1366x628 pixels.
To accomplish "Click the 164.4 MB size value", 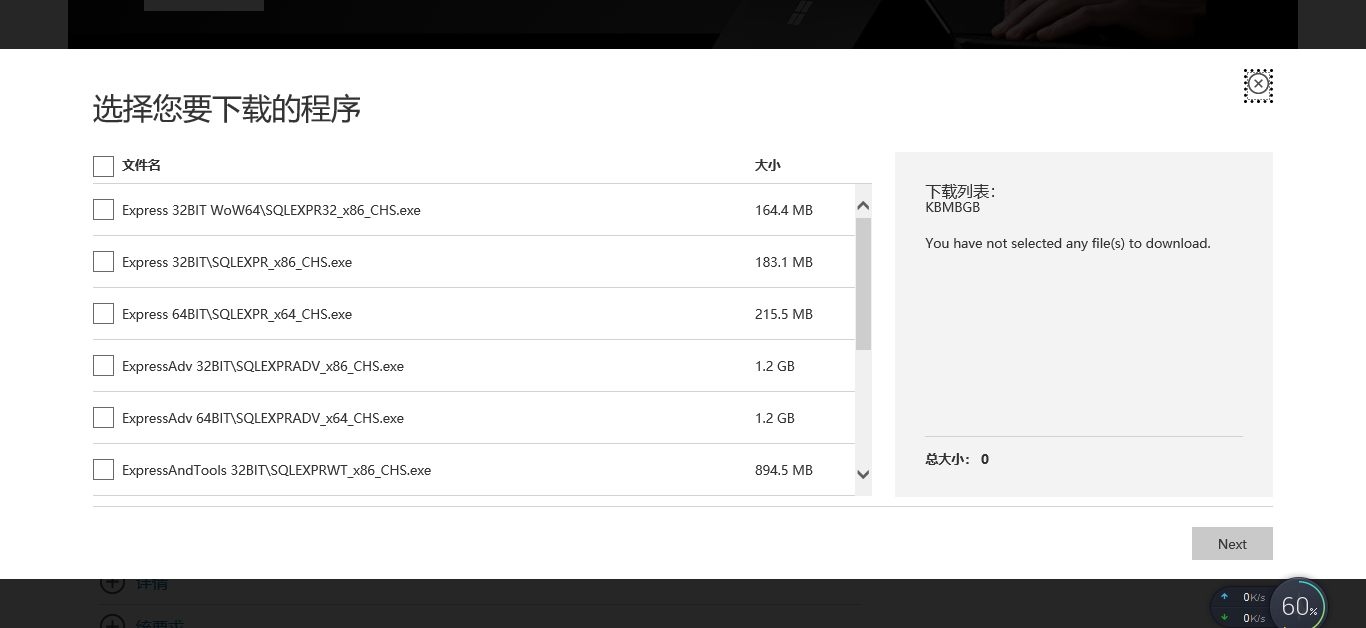I will tap(784, 210).
